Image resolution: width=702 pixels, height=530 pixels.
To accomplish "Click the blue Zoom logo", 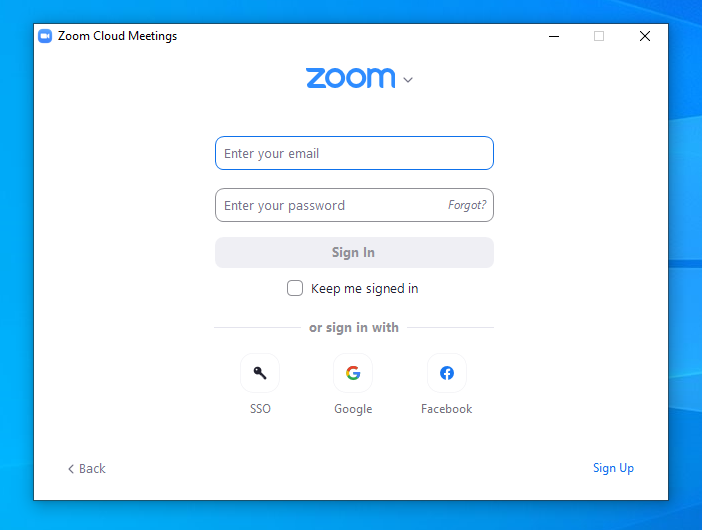I will (350, 78).
